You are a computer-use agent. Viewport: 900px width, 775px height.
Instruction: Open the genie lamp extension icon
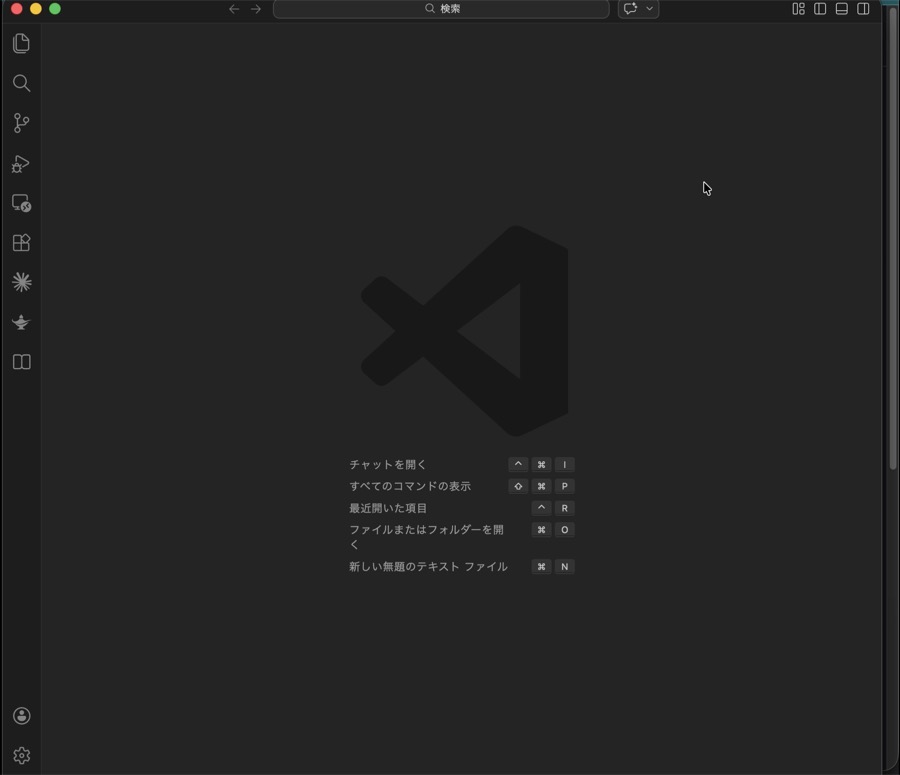click(21, 322)
